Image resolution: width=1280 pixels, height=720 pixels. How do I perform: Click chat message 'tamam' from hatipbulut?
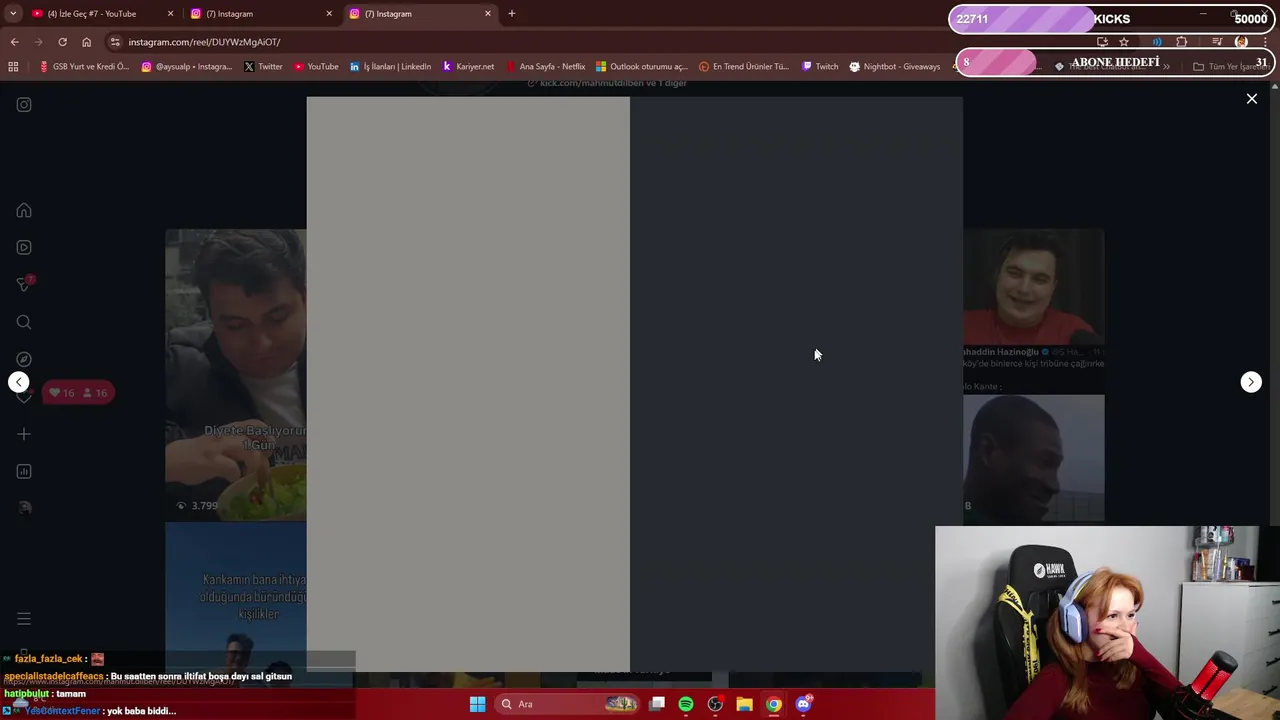click(x=70, y=694)
